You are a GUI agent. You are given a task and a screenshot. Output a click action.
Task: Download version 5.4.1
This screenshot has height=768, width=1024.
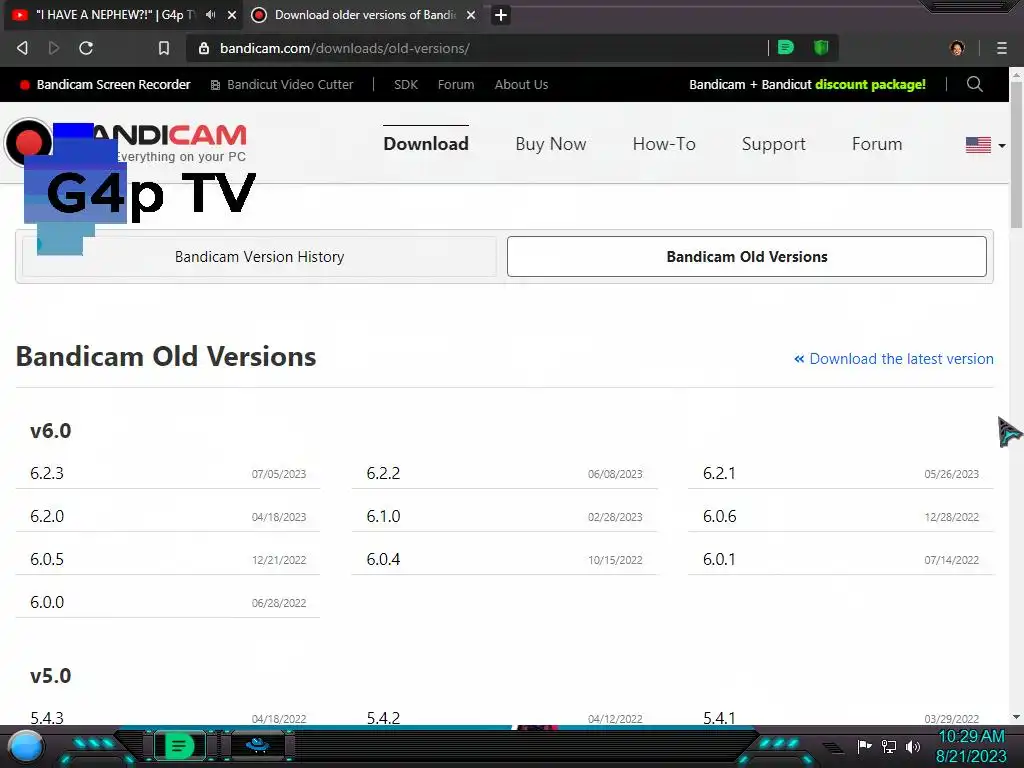pyautogui.click(x=840, y=718)
